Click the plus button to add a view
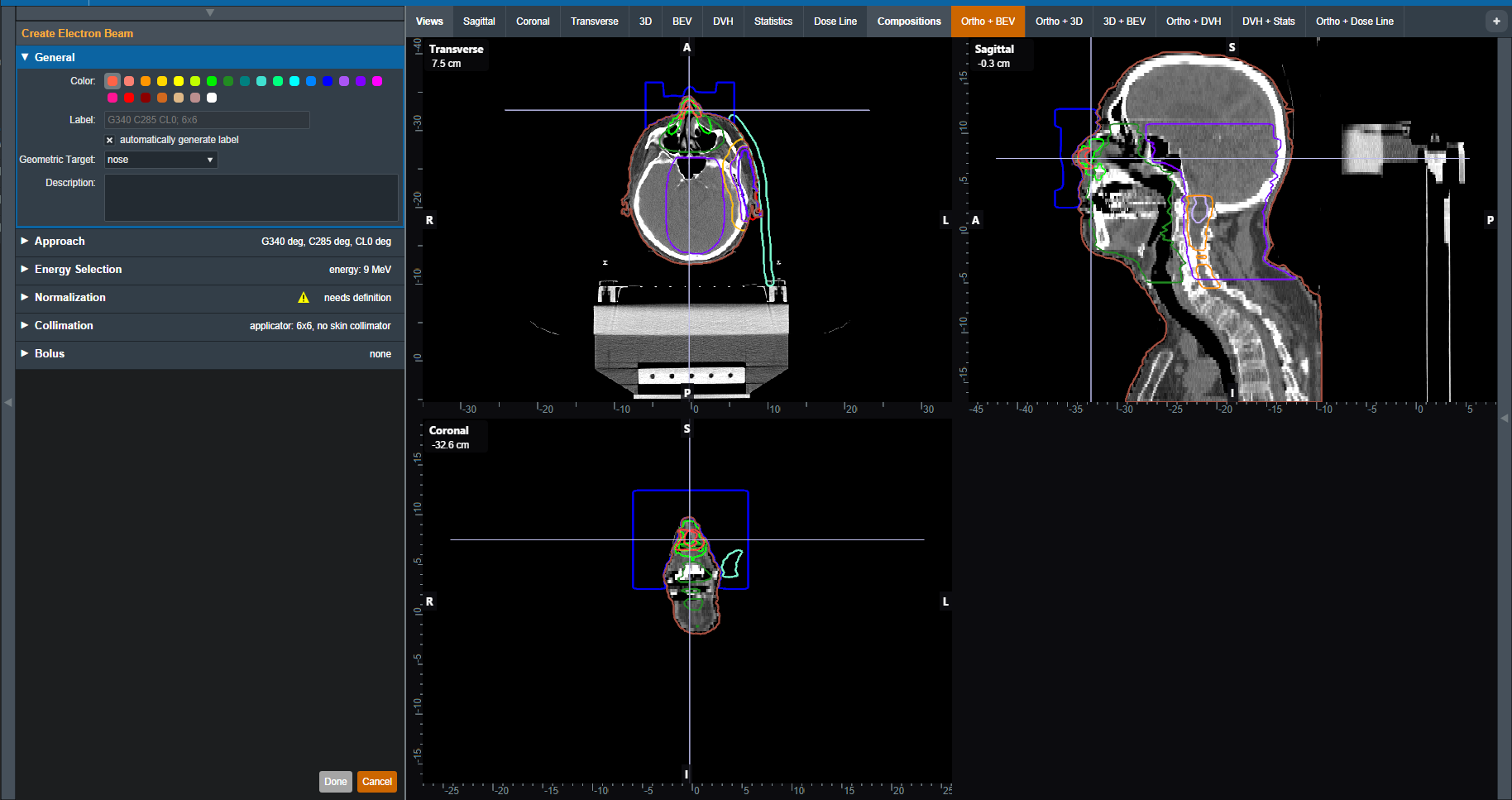The height and width of the screenshot is (800, 1512). pyautogui.click(x=1495, y=22)
